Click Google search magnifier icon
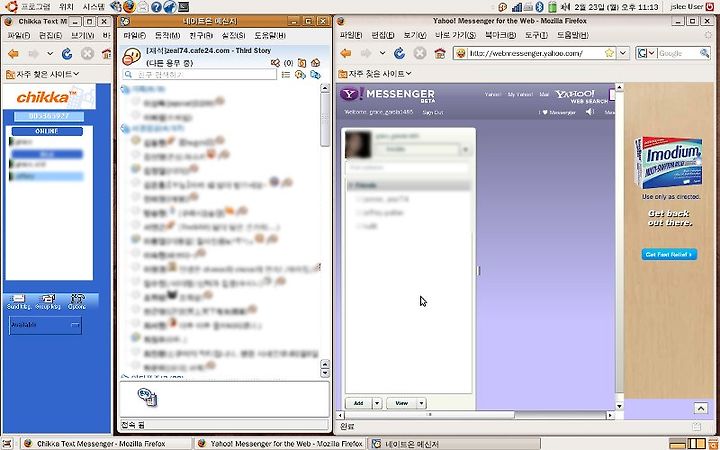This screenshot has width=720, height=450. (x=704, y=53)
